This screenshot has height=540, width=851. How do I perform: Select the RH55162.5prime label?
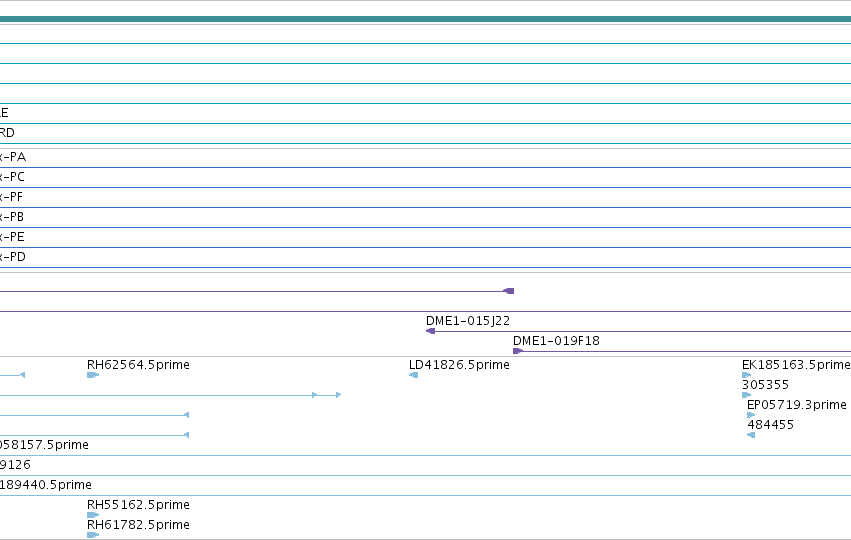pos(138,505)
